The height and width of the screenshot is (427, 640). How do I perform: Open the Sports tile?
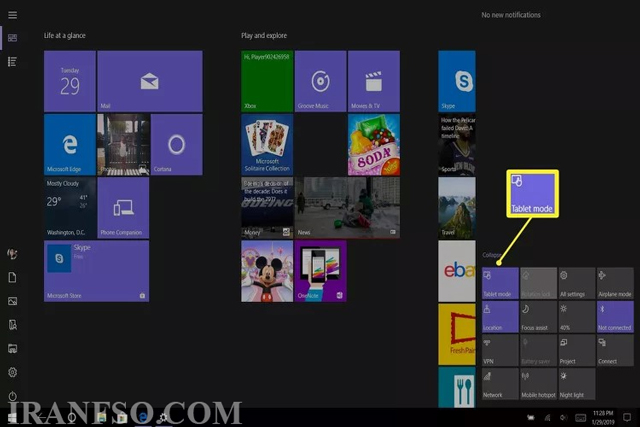coord(457,145)
